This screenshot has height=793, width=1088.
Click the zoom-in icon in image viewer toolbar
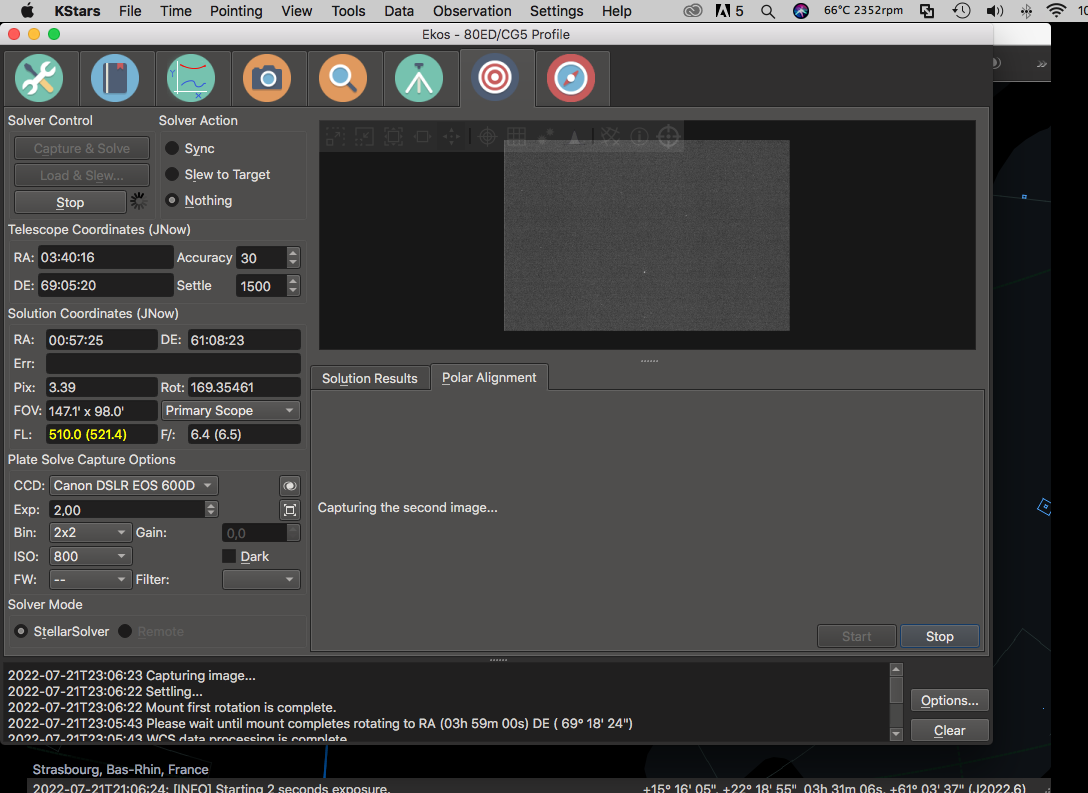(336, 137)
